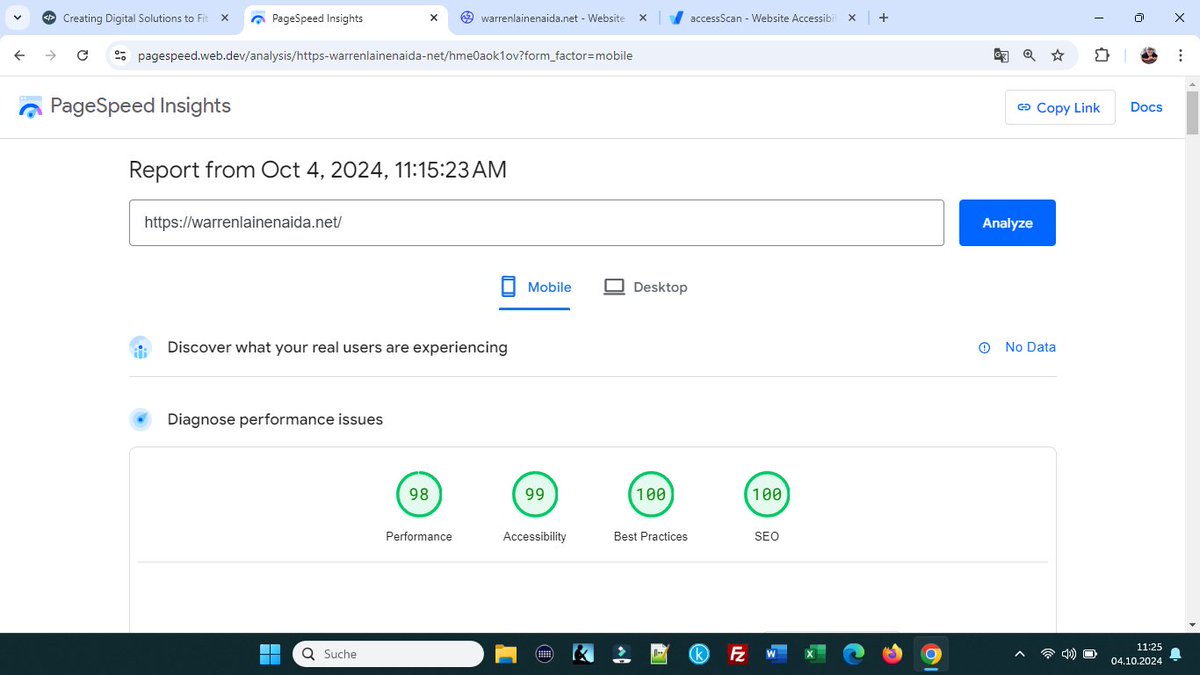
Task: Open the Chrome extensions puzzle icon
Action: [1101, 56]
